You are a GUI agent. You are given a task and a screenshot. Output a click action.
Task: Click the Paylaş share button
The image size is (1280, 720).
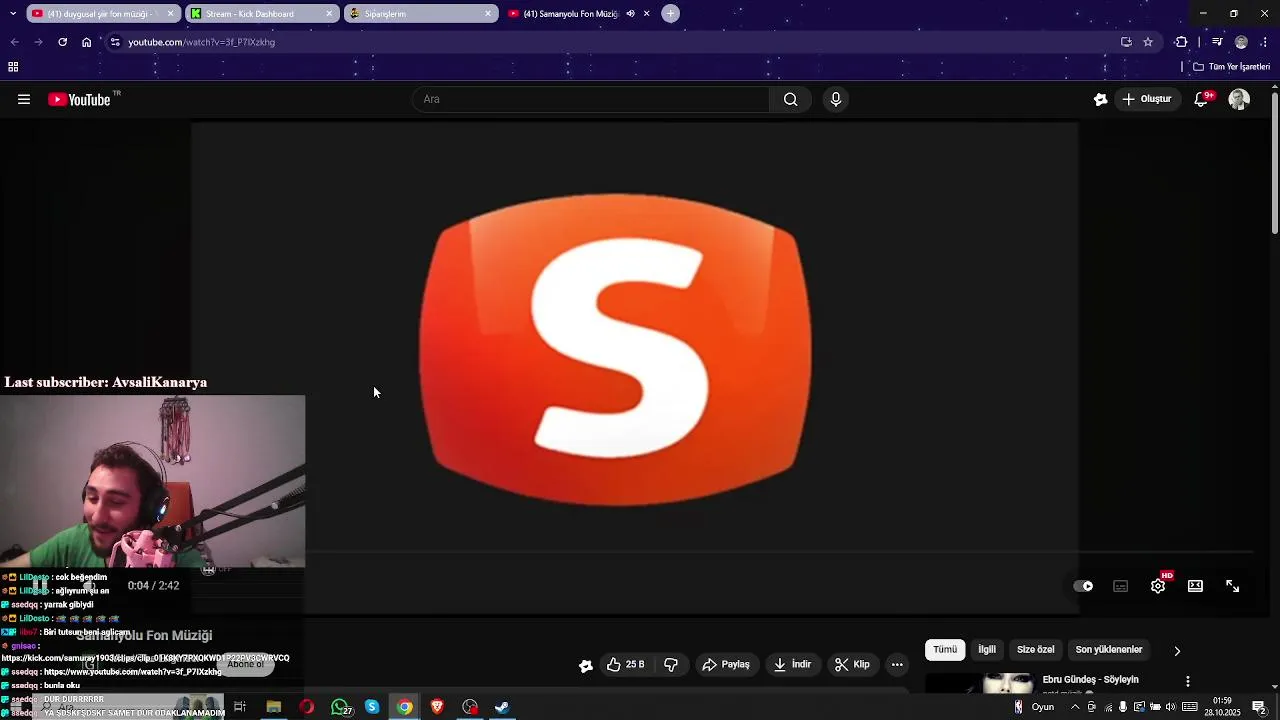(x=726, y=664)
